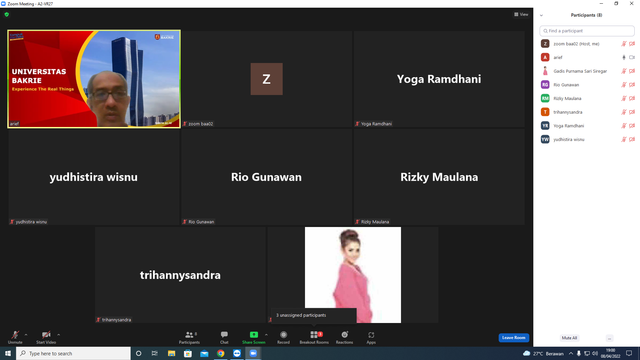Select Gadis Purnama Sari Siregar in participant list
The image size is (640, 360).
coord(587,71)
